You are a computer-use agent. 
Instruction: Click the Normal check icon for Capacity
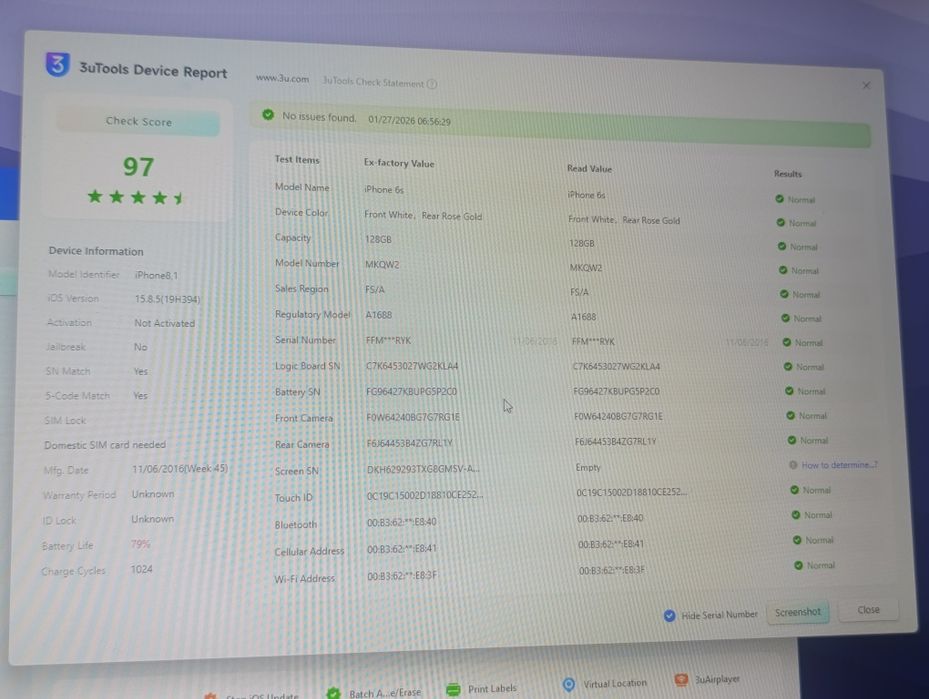coord(782,246)
